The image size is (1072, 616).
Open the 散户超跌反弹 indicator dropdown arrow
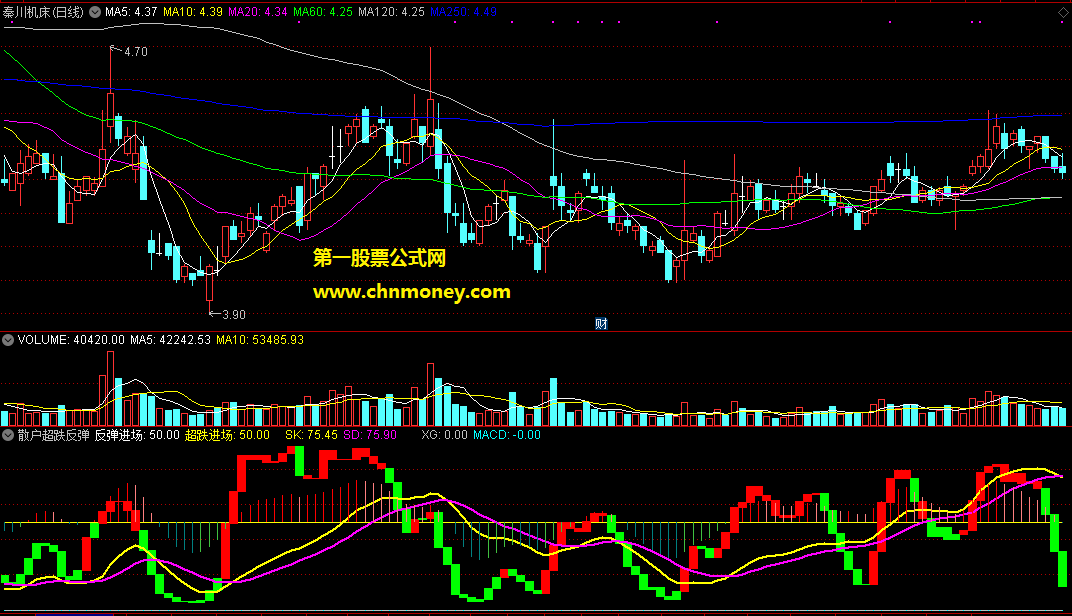click(x=8, y=435)
